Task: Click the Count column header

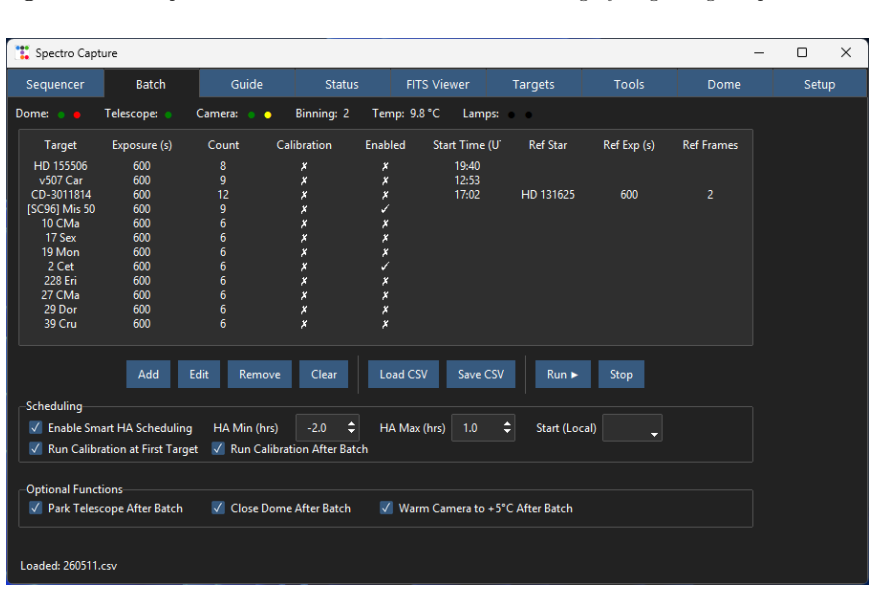Action: coord(223,145)
